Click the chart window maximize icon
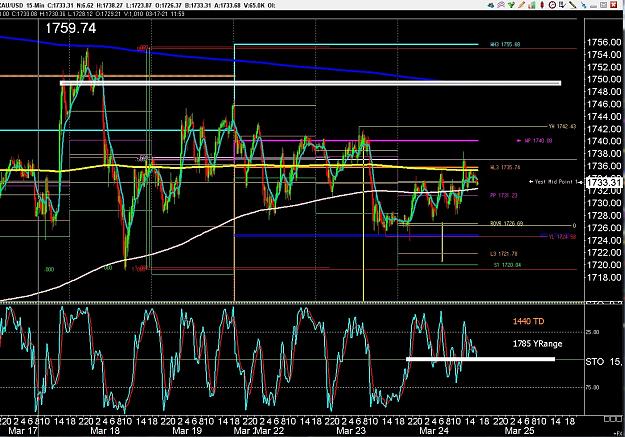This screenshot has height=437, width=625. [x=603, y=5]
